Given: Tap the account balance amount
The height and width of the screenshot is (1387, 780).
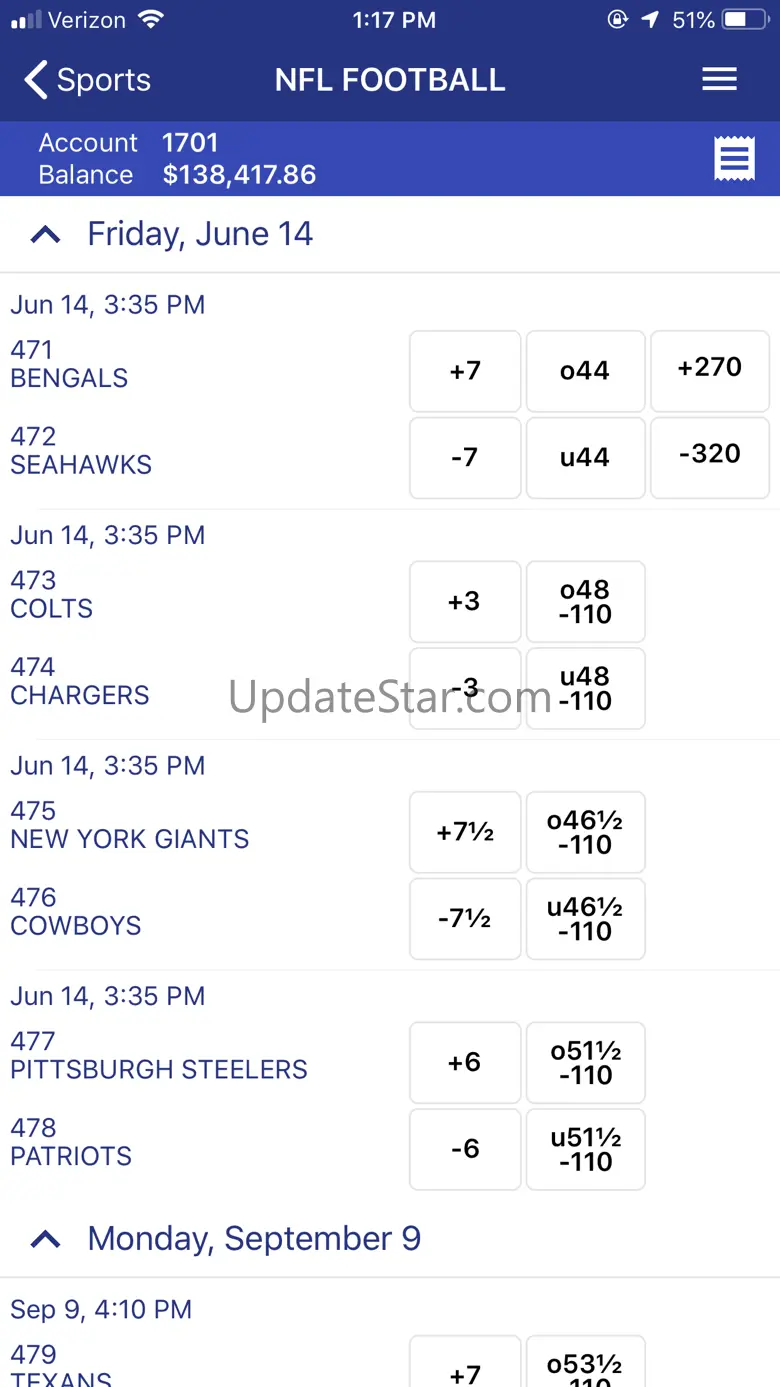Looking at the screenshot, I should click(239, 175).
